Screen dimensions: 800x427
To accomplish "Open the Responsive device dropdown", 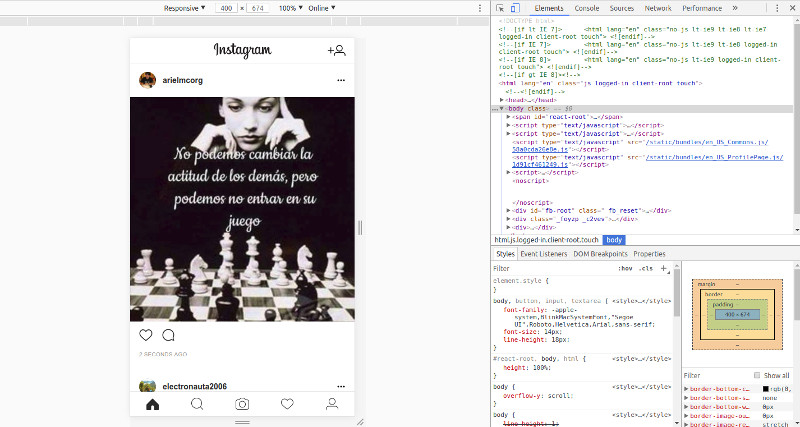I will tap(184, 8).
